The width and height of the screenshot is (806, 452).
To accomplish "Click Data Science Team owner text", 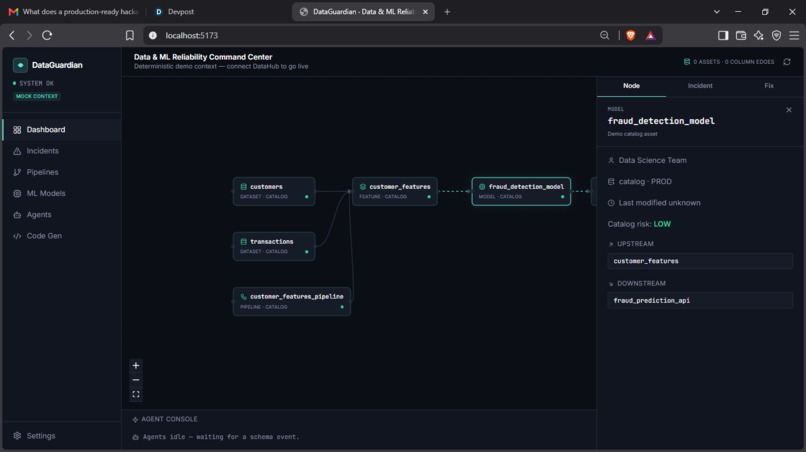I will (x=652, y=160).
